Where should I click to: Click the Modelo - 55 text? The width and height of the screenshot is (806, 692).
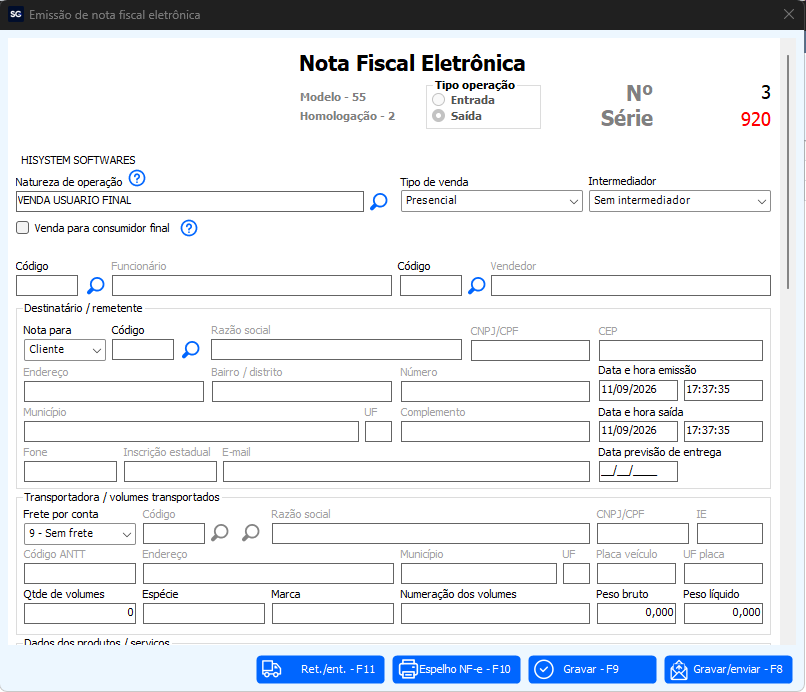[x=333, y=97]
